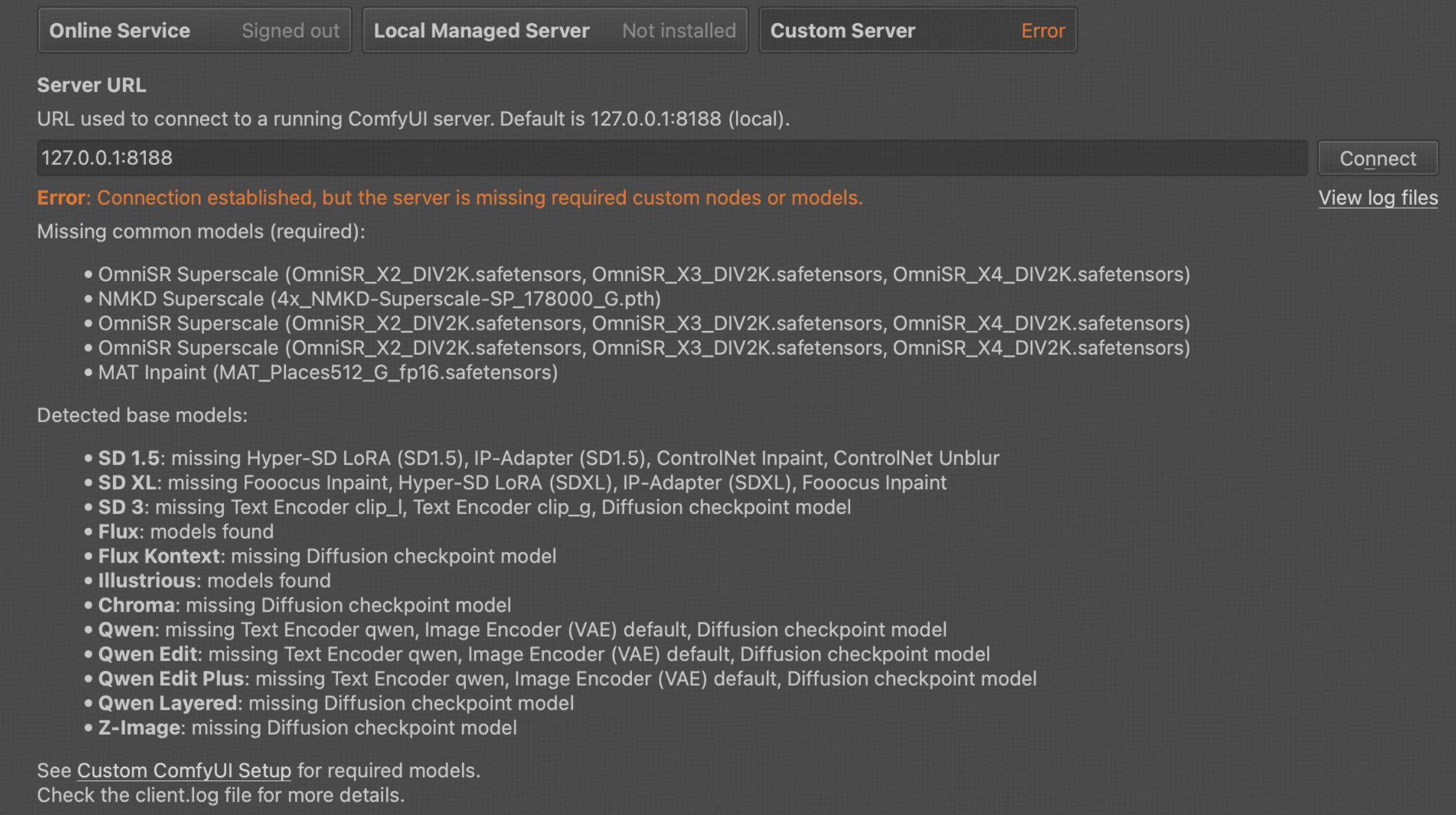Click the Signed out status text
Image resolution: width=1456 pixels, height=815 pixels.
click(290, 30)
